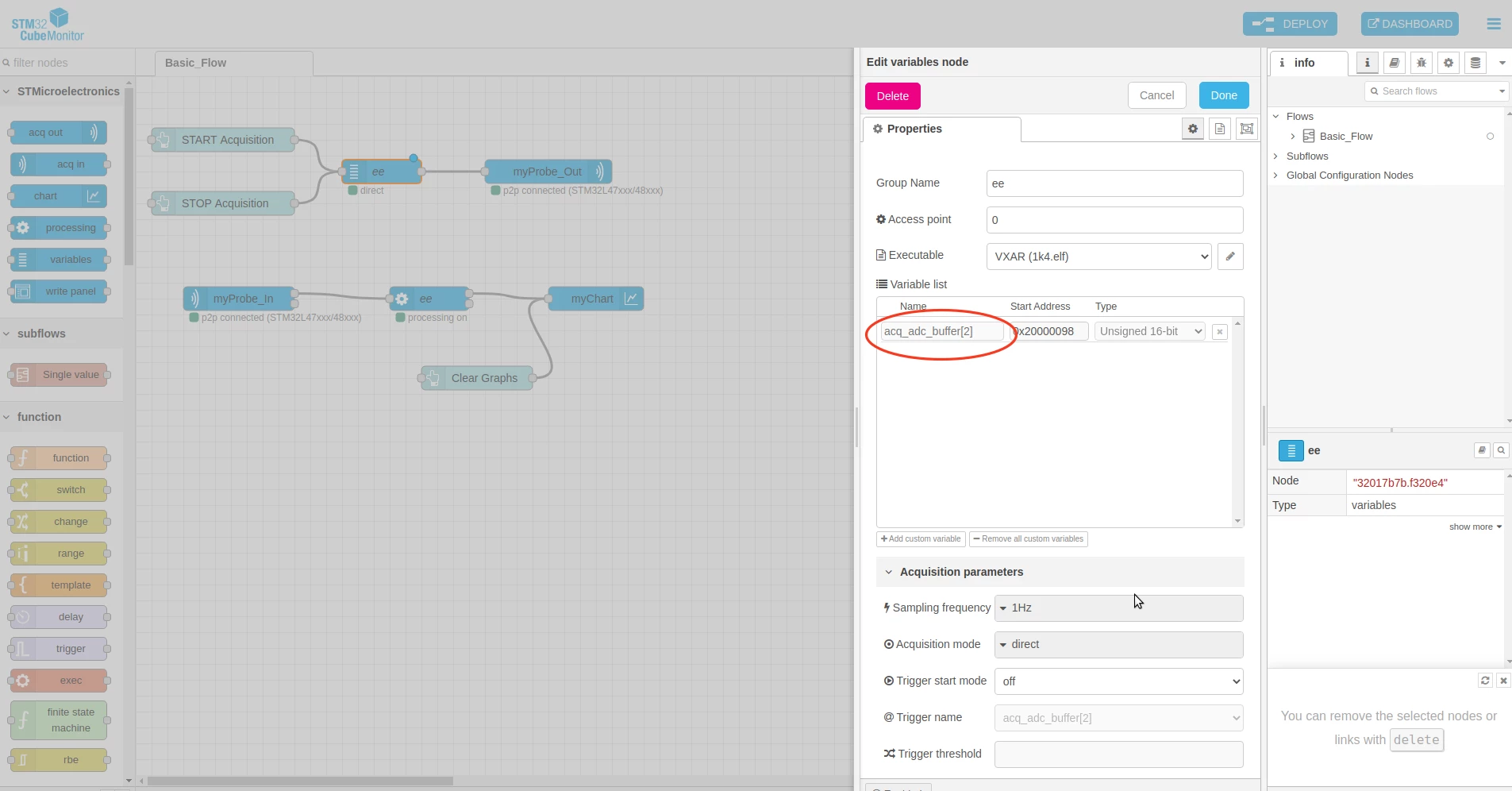Add a custom variable
Image resolution: width=1512 pixels, height=791 pixels.
point(921,539)
